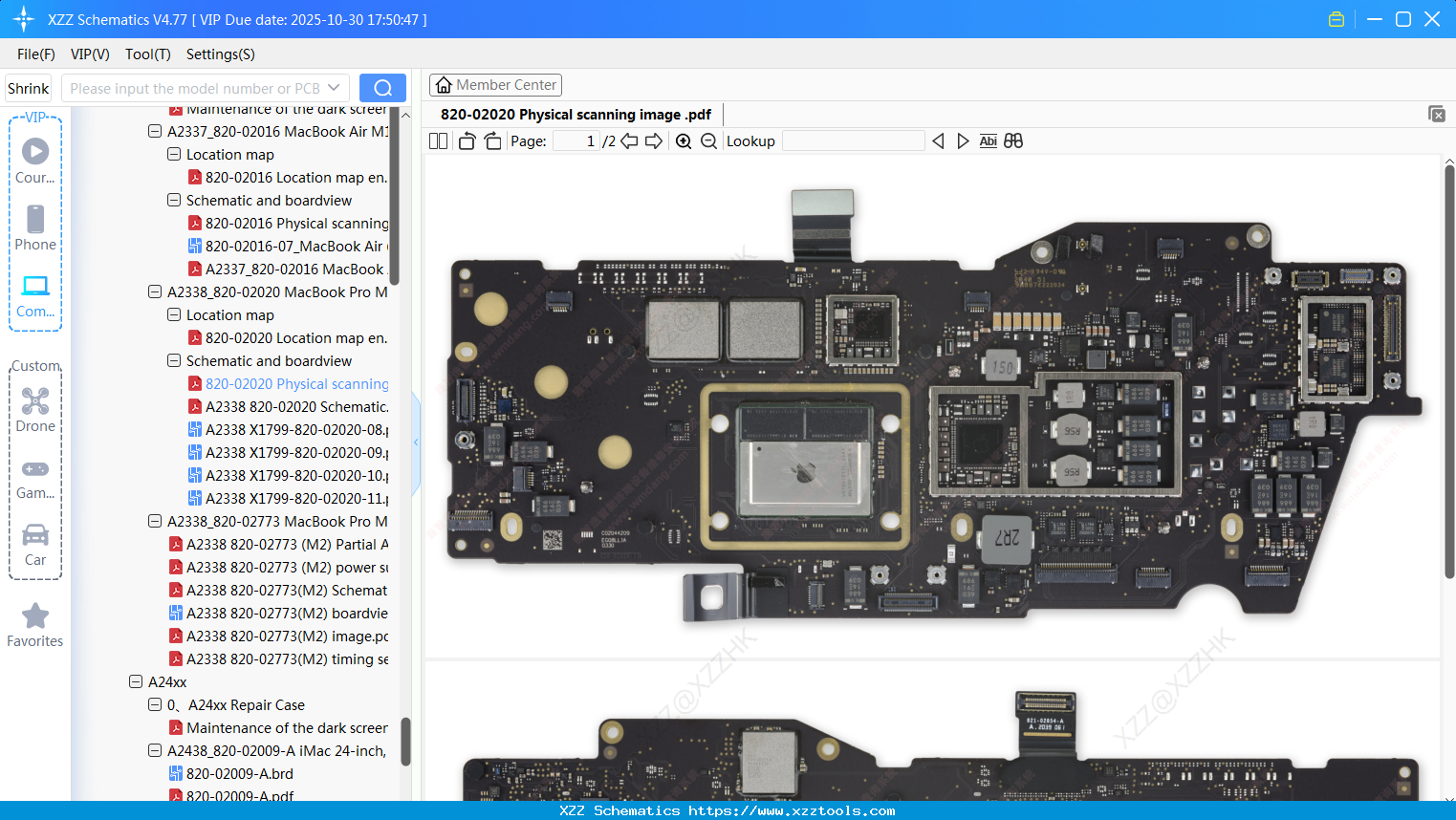Close the open PDF document tab panel
The height and width of the screenshot is (820, 1456).
tap(1436, 114)
